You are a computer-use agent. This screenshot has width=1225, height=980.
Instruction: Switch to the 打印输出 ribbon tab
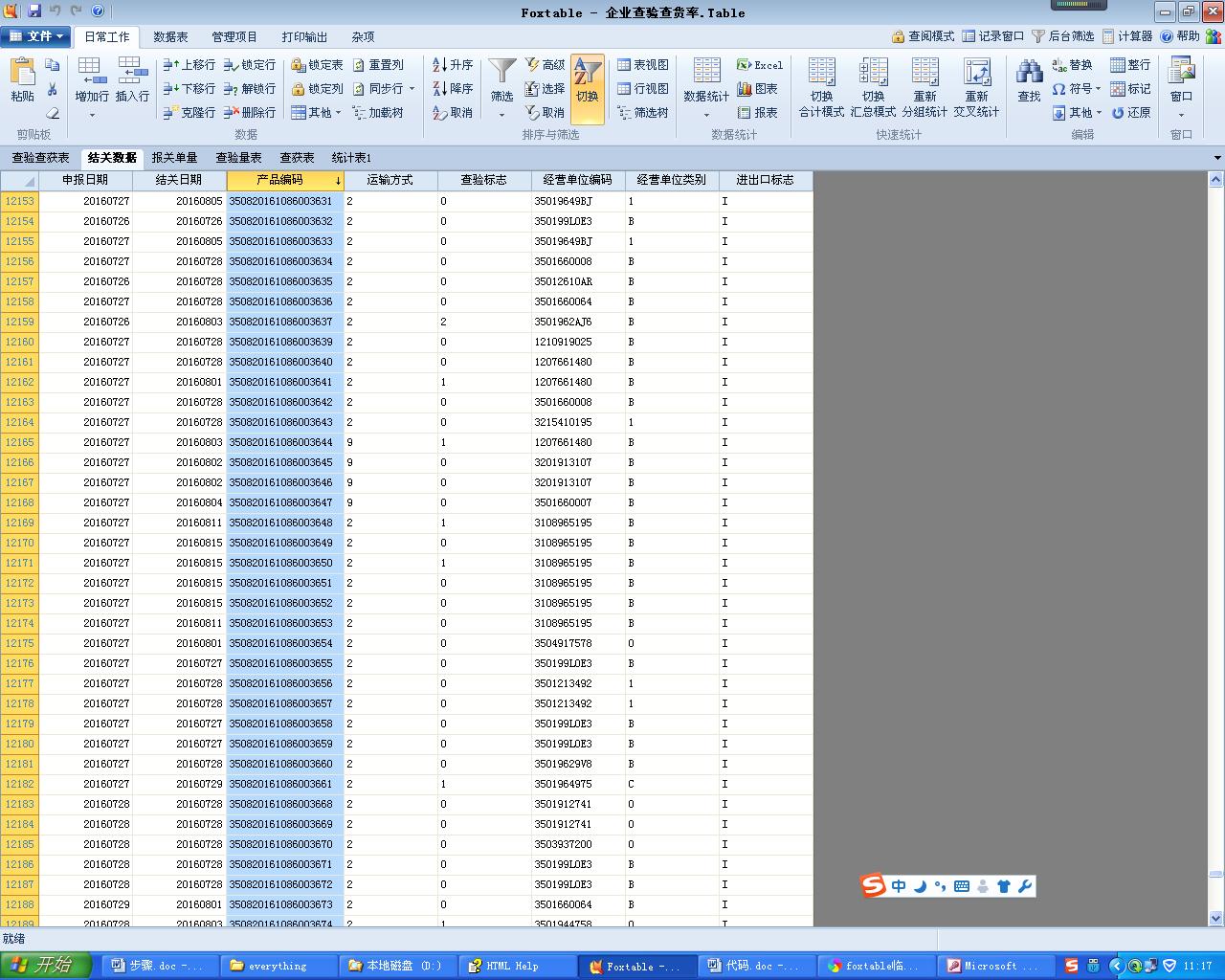click(304, 37)
